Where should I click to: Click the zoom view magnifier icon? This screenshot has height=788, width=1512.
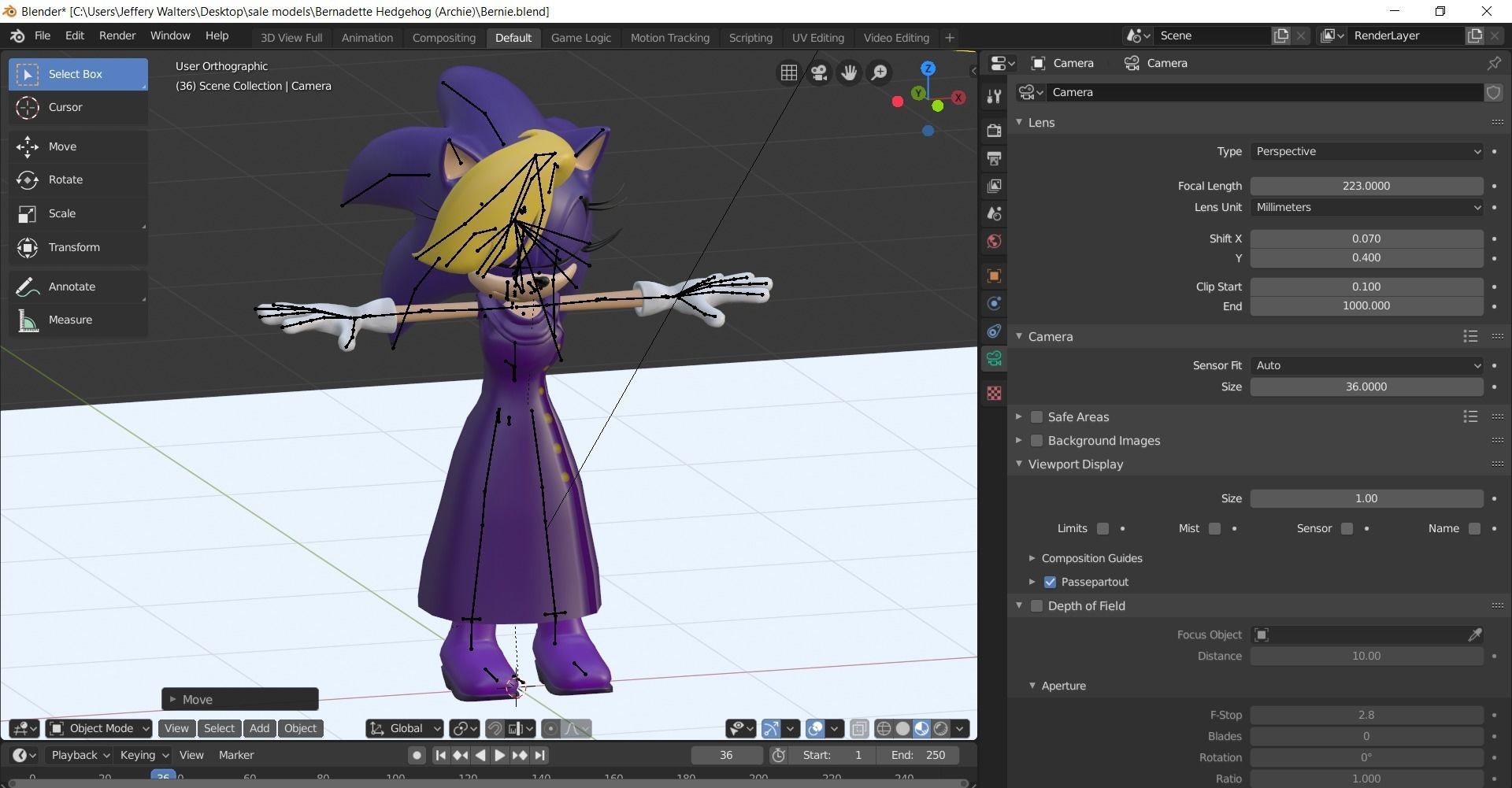[x=879, y=72]
